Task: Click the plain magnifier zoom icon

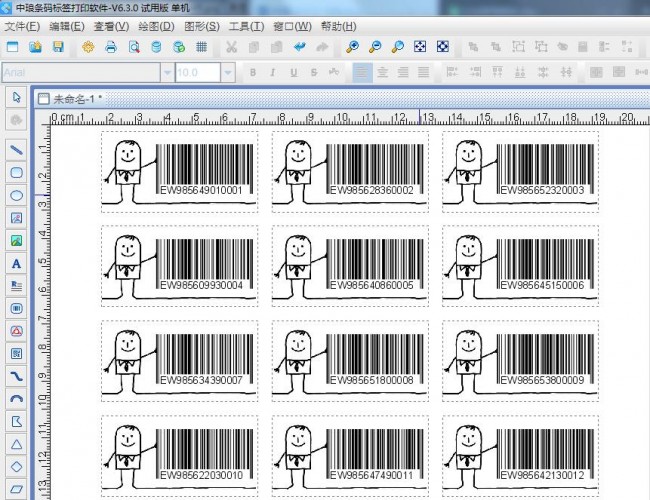Action: pos(398,47)
